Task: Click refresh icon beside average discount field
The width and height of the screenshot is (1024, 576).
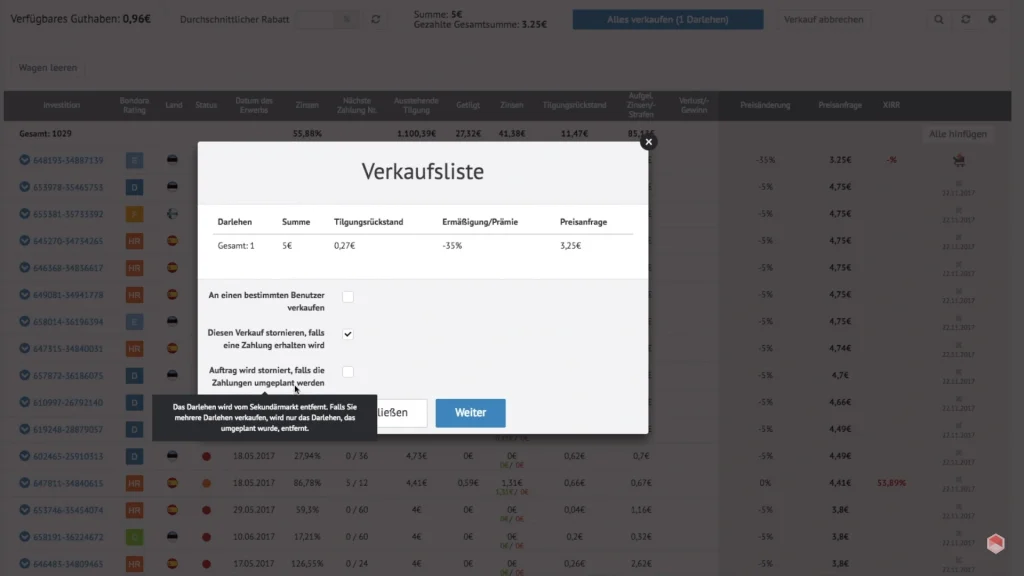Action: point(375,20)
